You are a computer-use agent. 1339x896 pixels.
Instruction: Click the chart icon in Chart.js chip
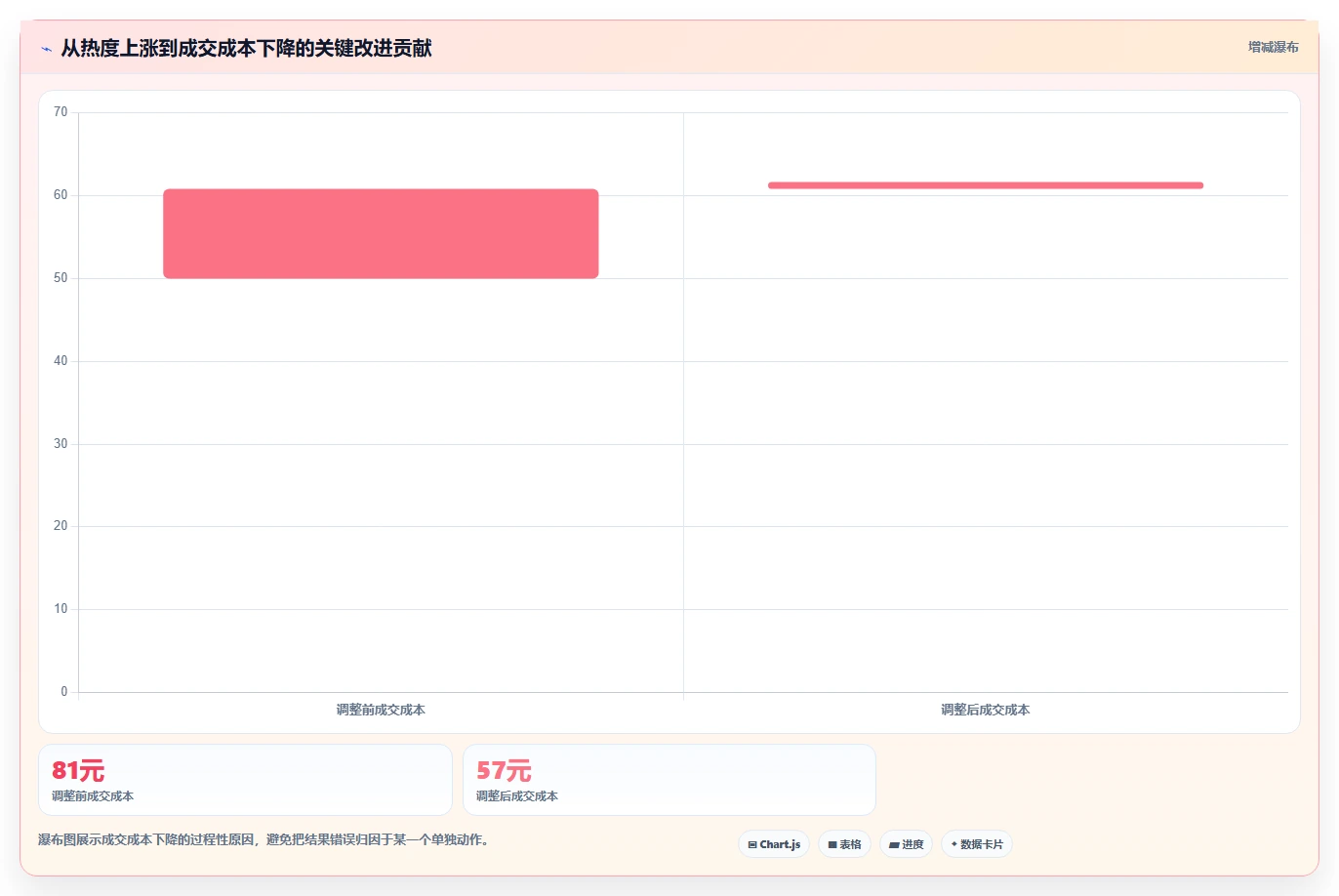tap(752, 845)
